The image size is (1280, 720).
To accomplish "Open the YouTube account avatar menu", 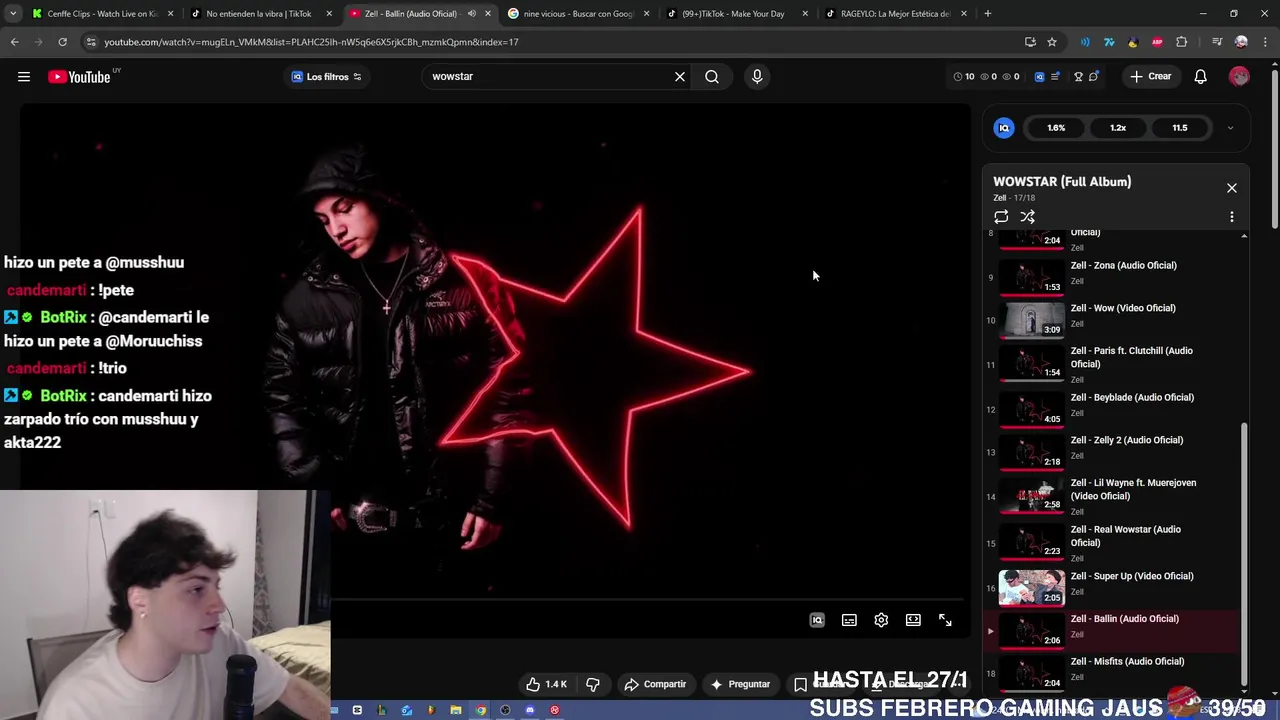I will click(1239, 77).
